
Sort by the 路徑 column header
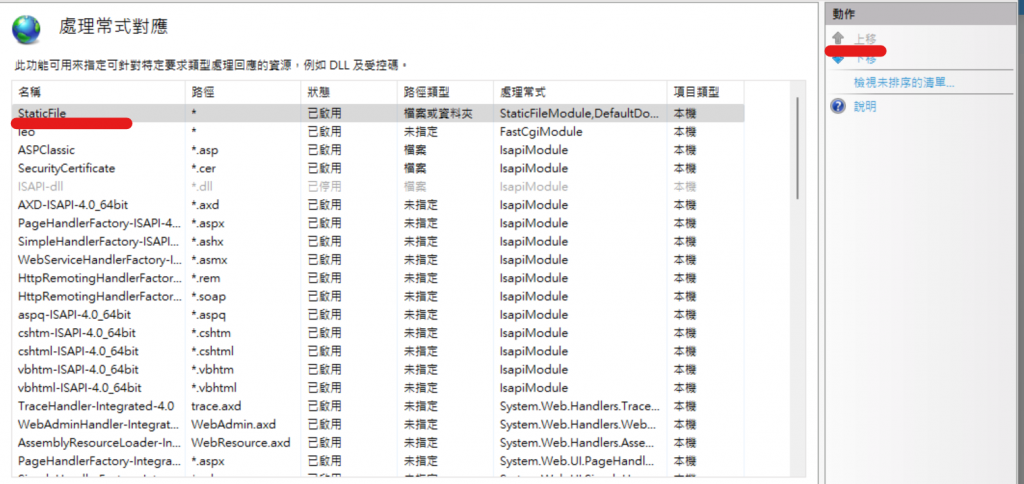click(244, 93)
